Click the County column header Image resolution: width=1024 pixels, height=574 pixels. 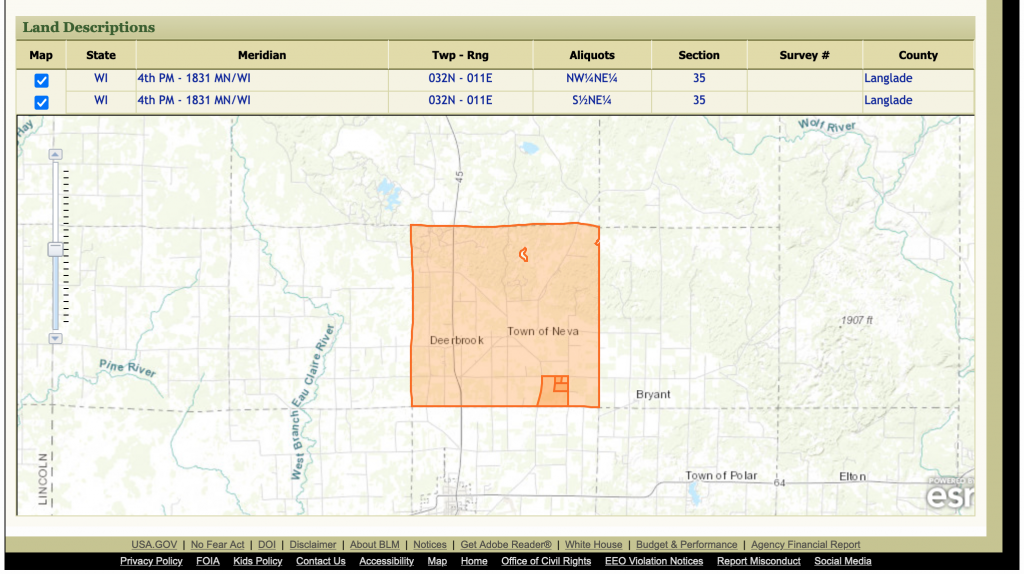point(918,55)
